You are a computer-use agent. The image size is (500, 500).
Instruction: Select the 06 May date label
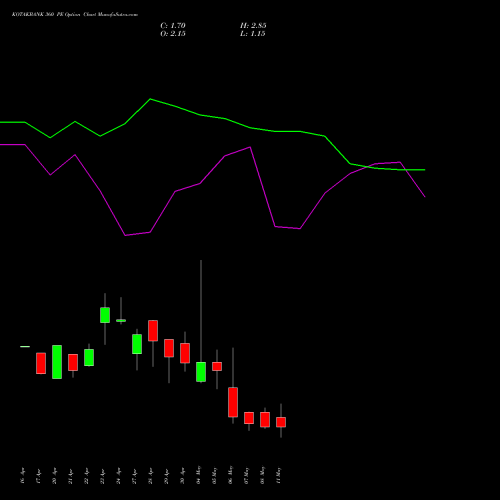[230, 475]
